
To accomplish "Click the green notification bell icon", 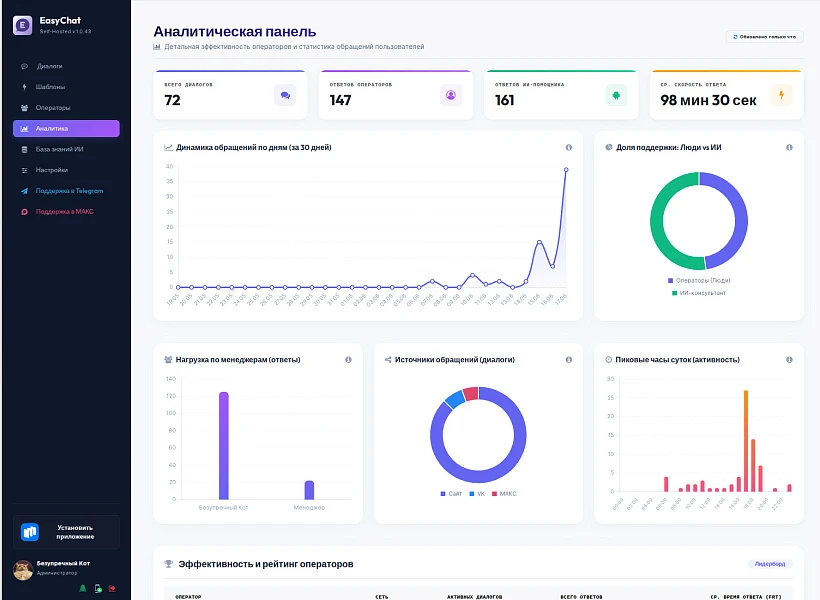I will (x=83, y=588).
